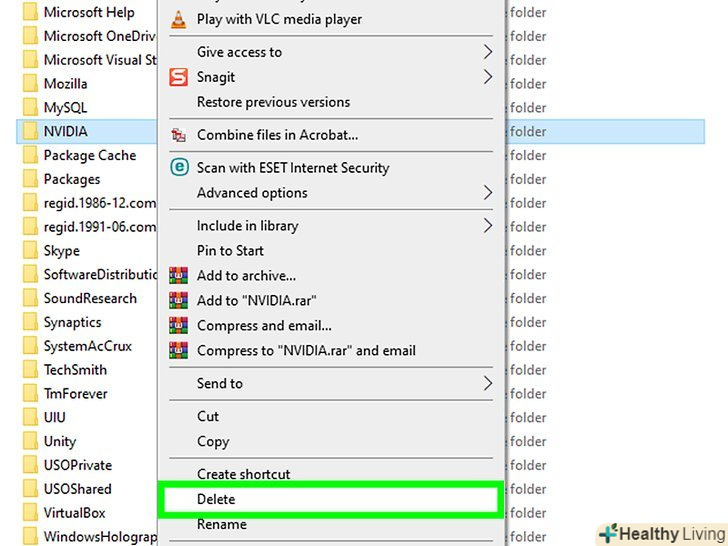Click the SoundResearch folder icon
The height and width of the screenshot is (546, 728).
(x=30, y=298)
